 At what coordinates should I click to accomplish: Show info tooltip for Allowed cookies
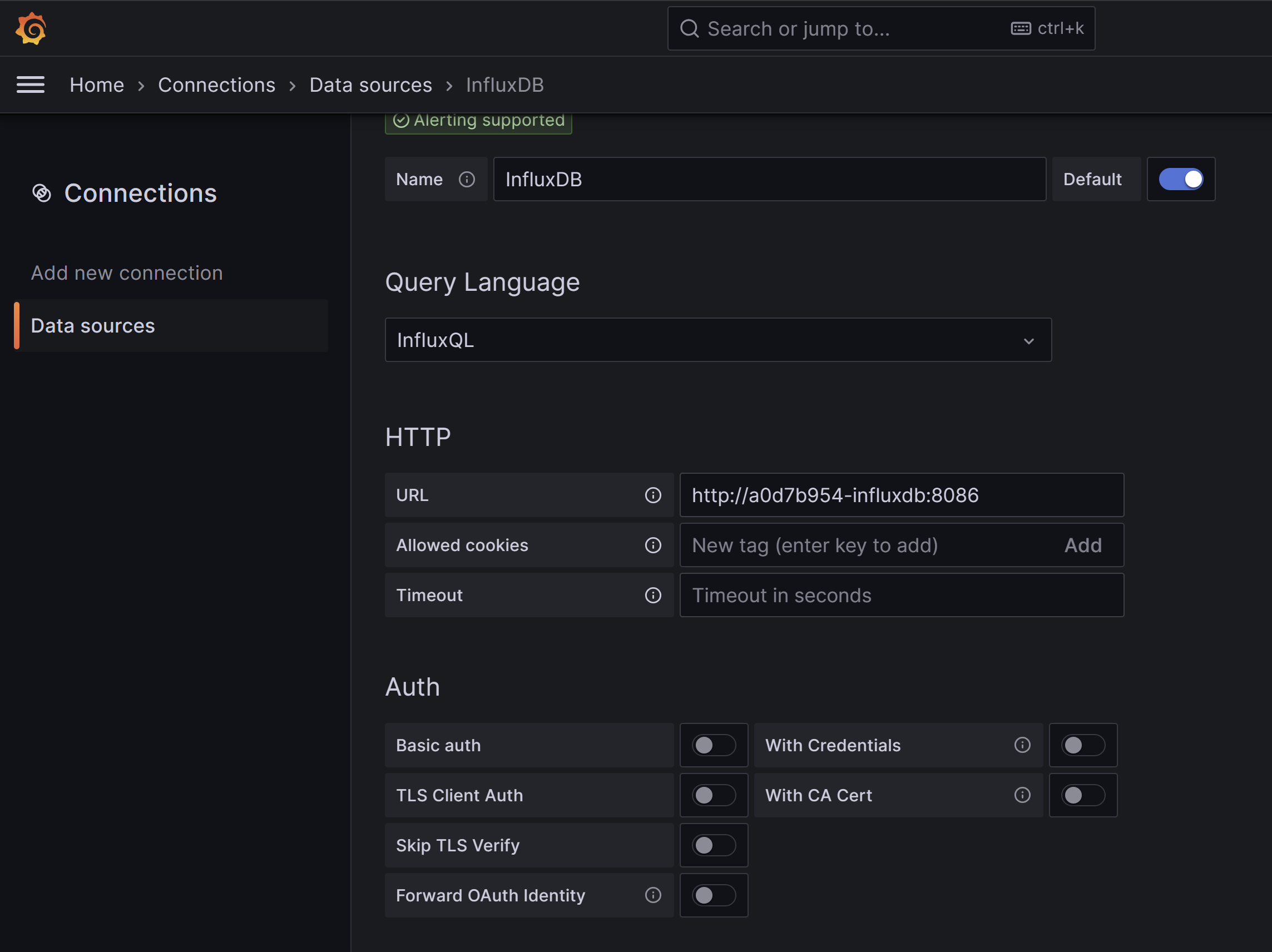(654, 545)
